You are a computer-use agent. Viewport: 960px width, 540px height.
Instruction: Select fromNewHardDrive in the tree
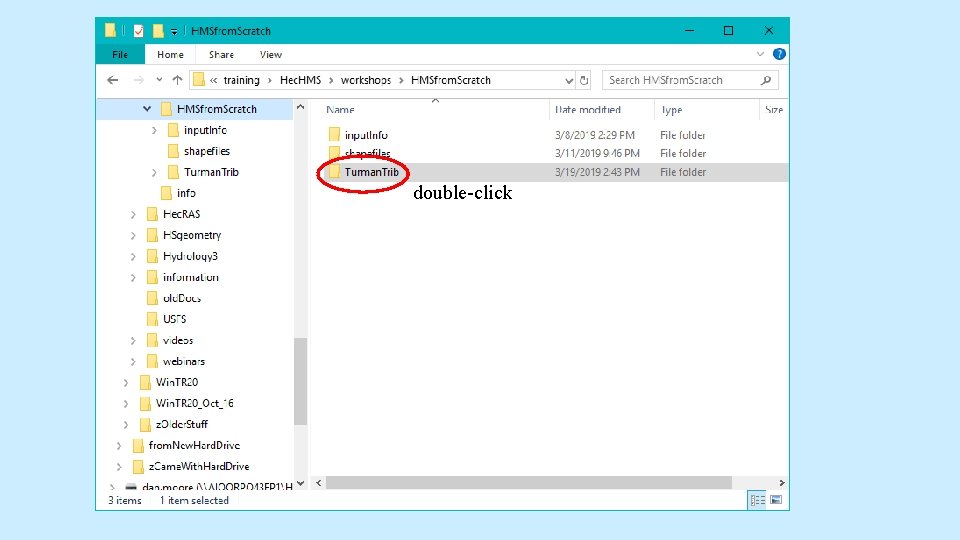[194, 445]
